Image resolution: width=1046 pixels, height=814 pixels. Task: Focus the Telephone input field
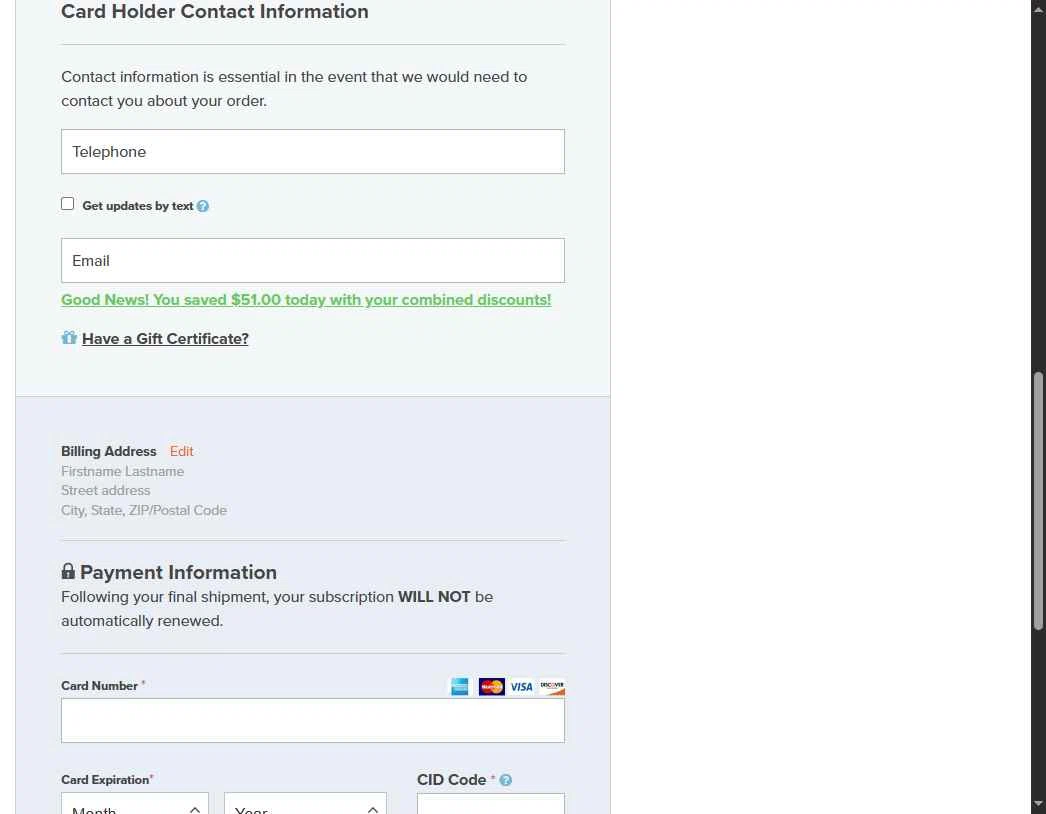pos(313,152)
